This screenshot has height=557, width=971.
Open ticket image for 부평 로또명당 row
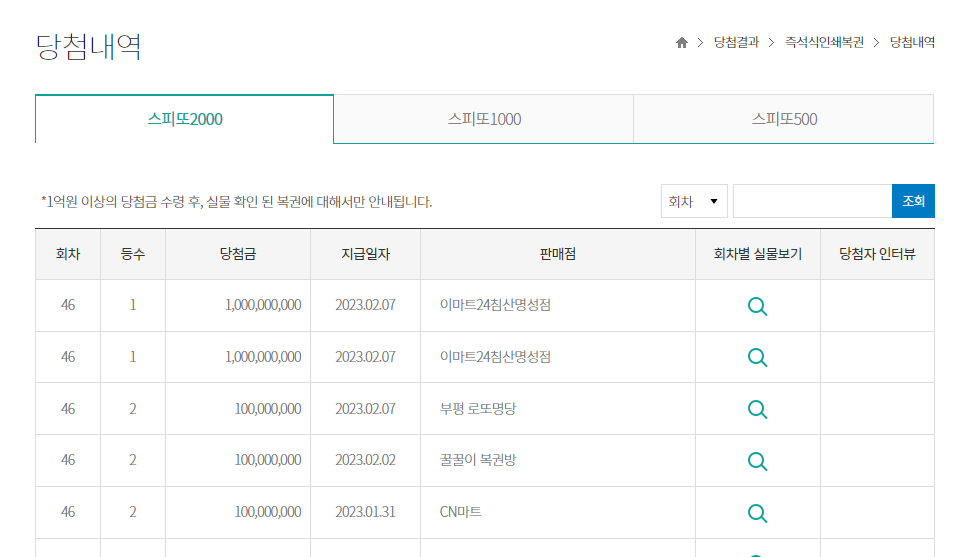point(757,409)
